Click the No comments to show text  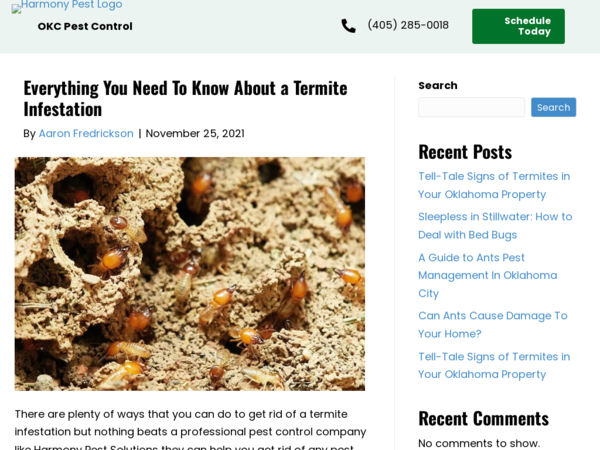[x=479, y=443]
